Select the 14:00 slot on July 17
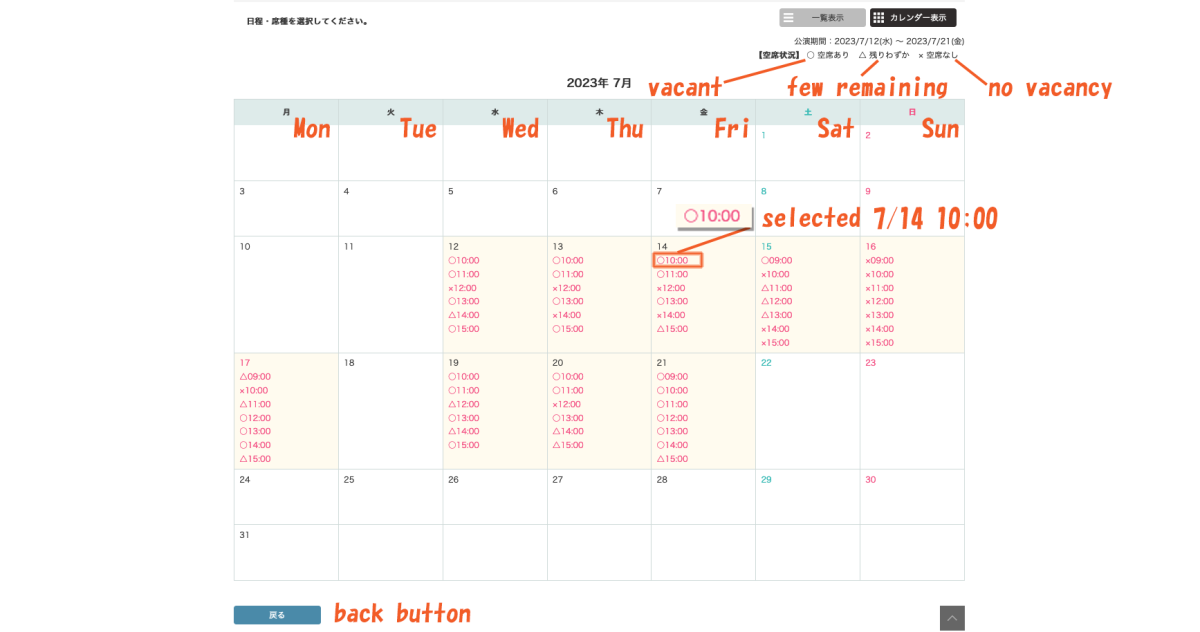1200x632 pixels. pos(255,445)
